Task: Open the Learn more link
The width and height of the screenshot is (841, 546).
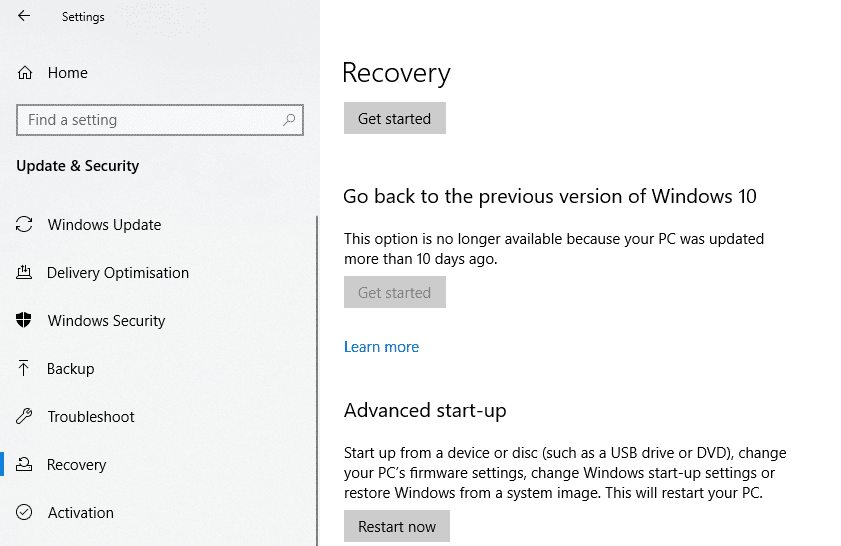Action: pos(381,347)
